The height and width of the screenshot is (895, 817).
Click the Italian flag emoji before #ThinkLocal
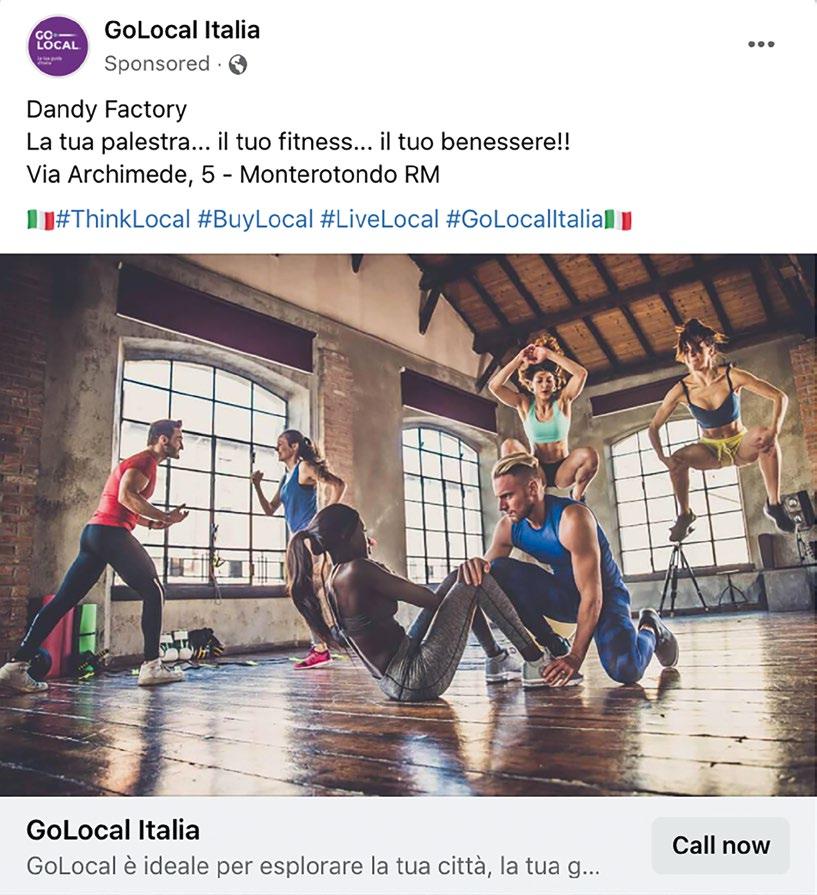coord(41,220)
